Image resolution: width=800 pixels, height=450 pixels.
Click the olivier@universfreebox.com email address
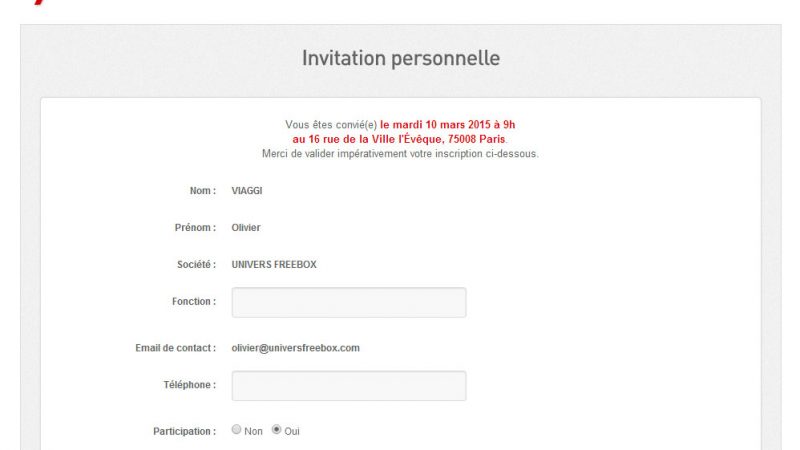[295, 348]
